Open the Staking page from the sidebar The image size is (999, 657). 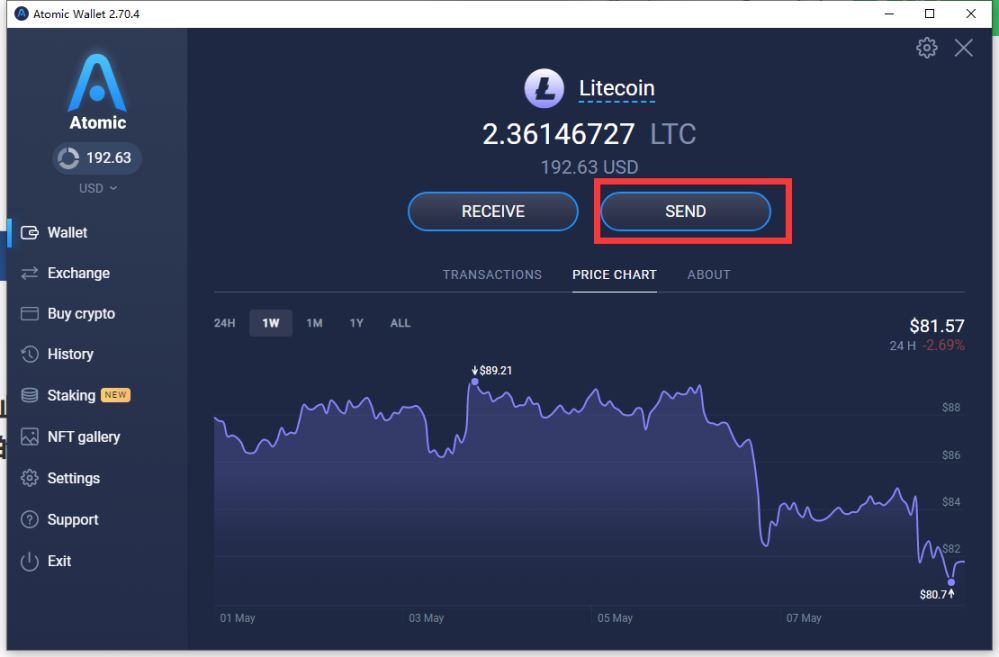coord(72,395)
